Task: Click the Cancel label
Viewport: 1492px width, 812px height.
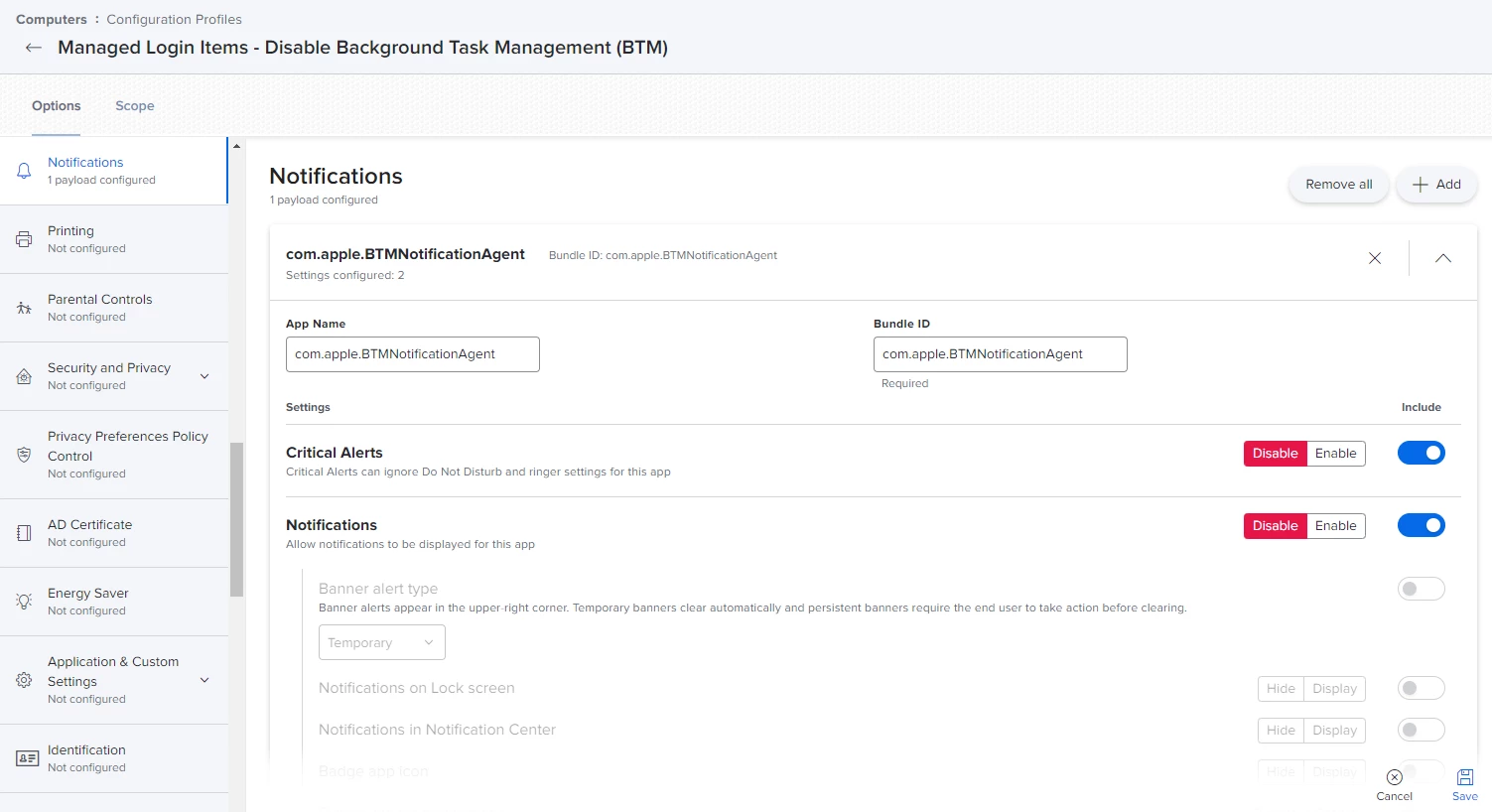Action: coord(1395,796)
